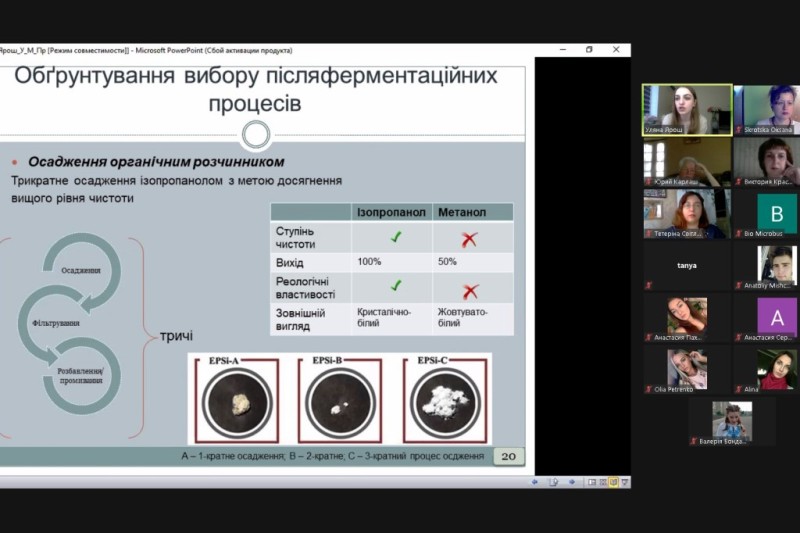
Task: Select Виктория Крас... video tile
Action: 767,162
